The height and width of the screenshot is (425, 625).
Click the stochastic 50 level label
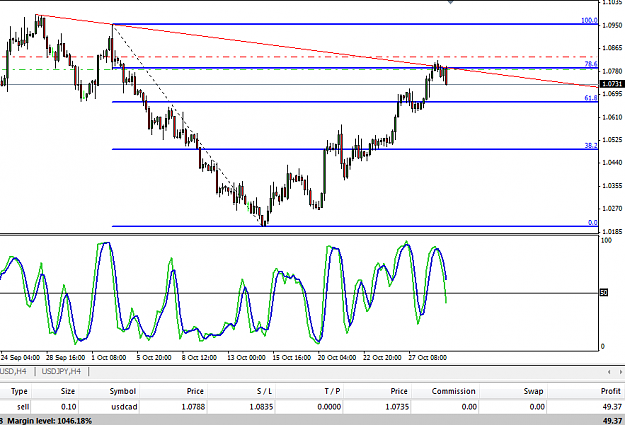coord(603,293)
